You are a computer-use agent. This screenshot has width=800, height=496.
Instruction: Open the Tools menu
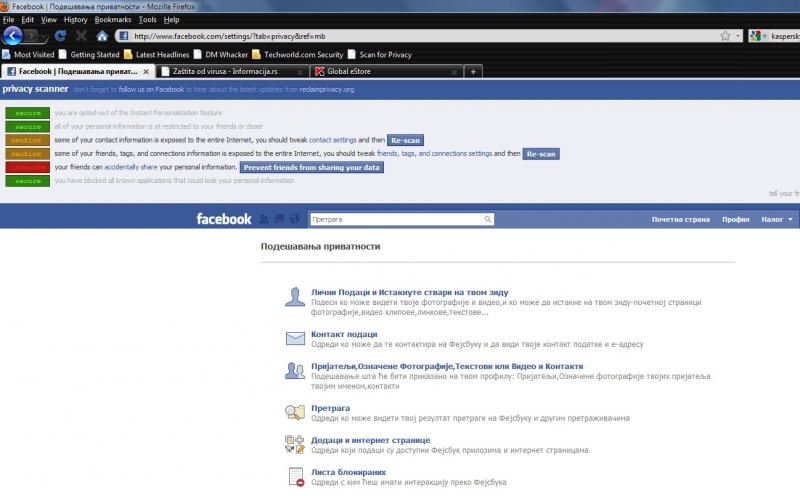(147, 19)
